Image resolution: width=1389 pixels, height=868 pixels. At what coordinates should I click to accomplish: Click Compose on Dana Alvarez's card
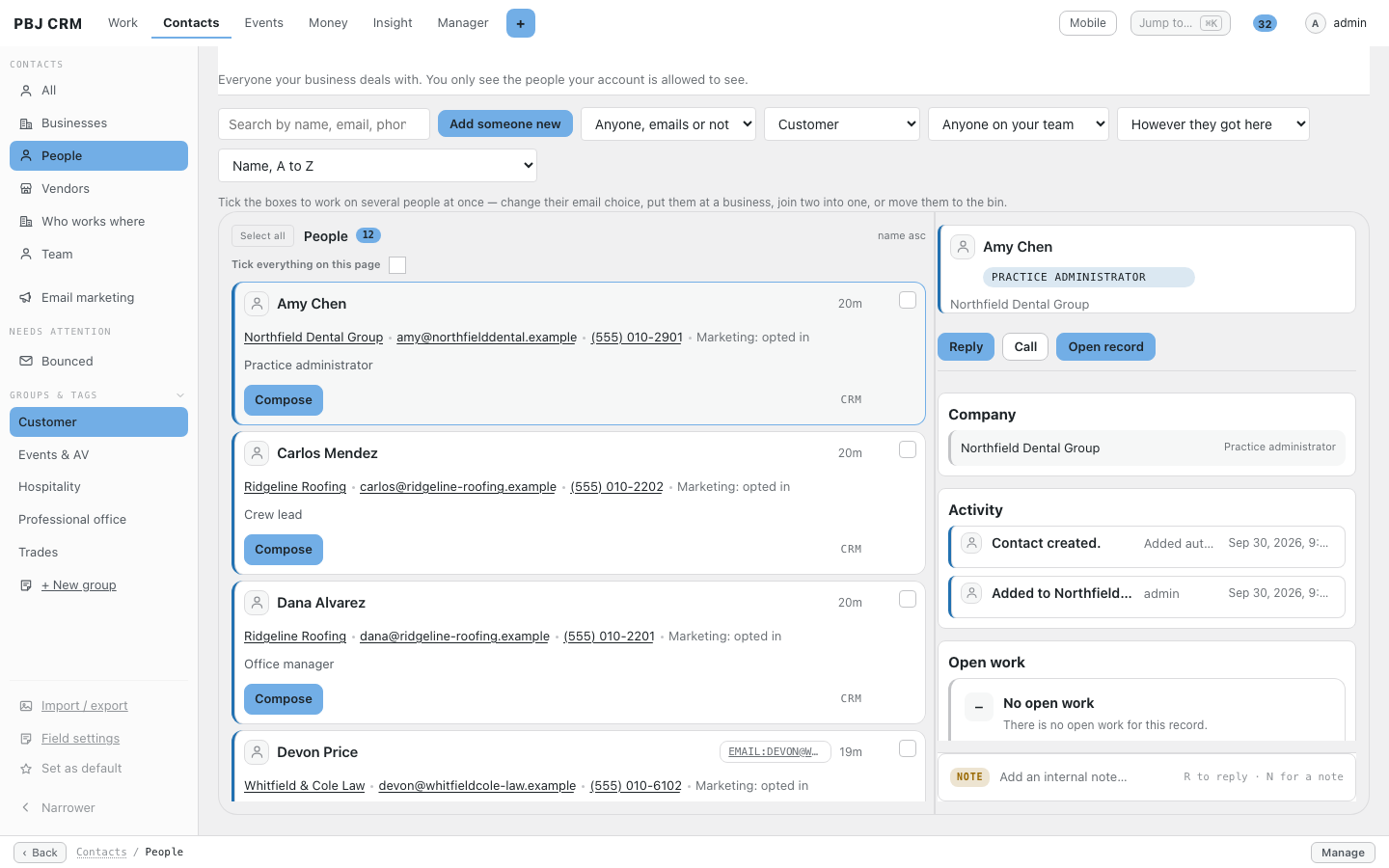click(x=284, y=699)
